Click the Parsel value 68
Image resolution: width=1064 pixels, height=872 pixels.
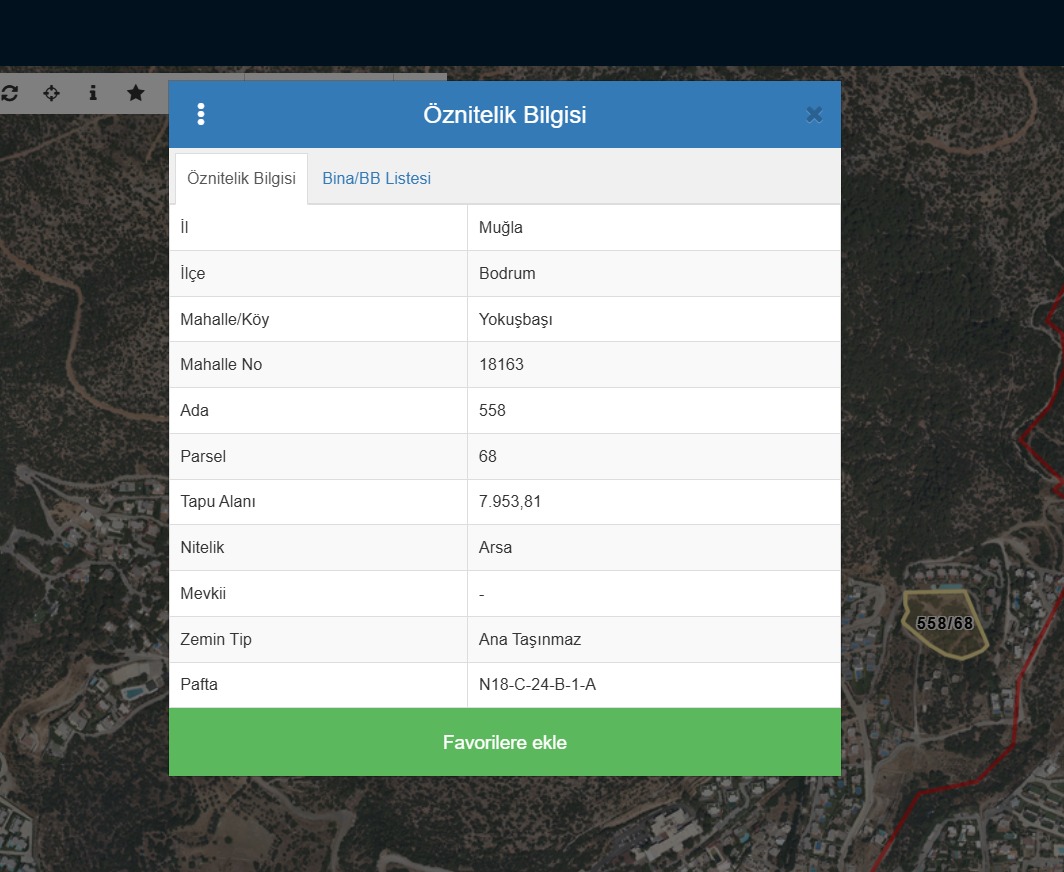click(x=488, y=457)
